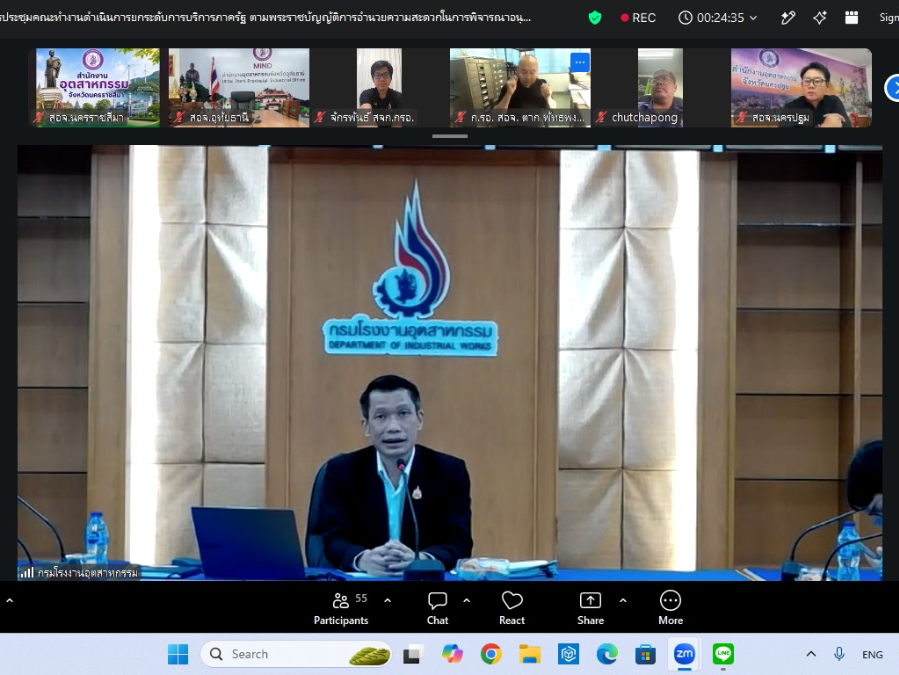Click the Windows taskbar Search field
Image resolution: width=899 pixels, height=675 pixels.
(x=296, y=654)
